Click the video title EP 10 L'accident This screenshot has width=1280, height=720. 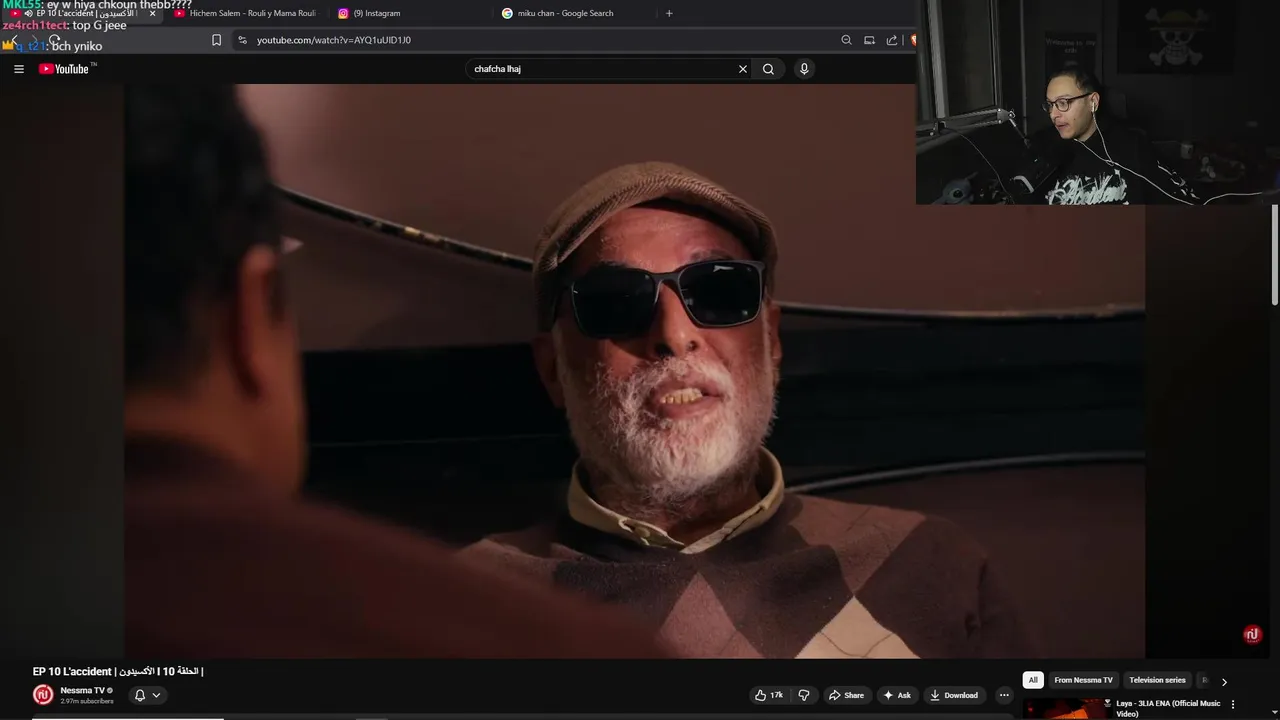pyautogui.click(x=118, y=671)
